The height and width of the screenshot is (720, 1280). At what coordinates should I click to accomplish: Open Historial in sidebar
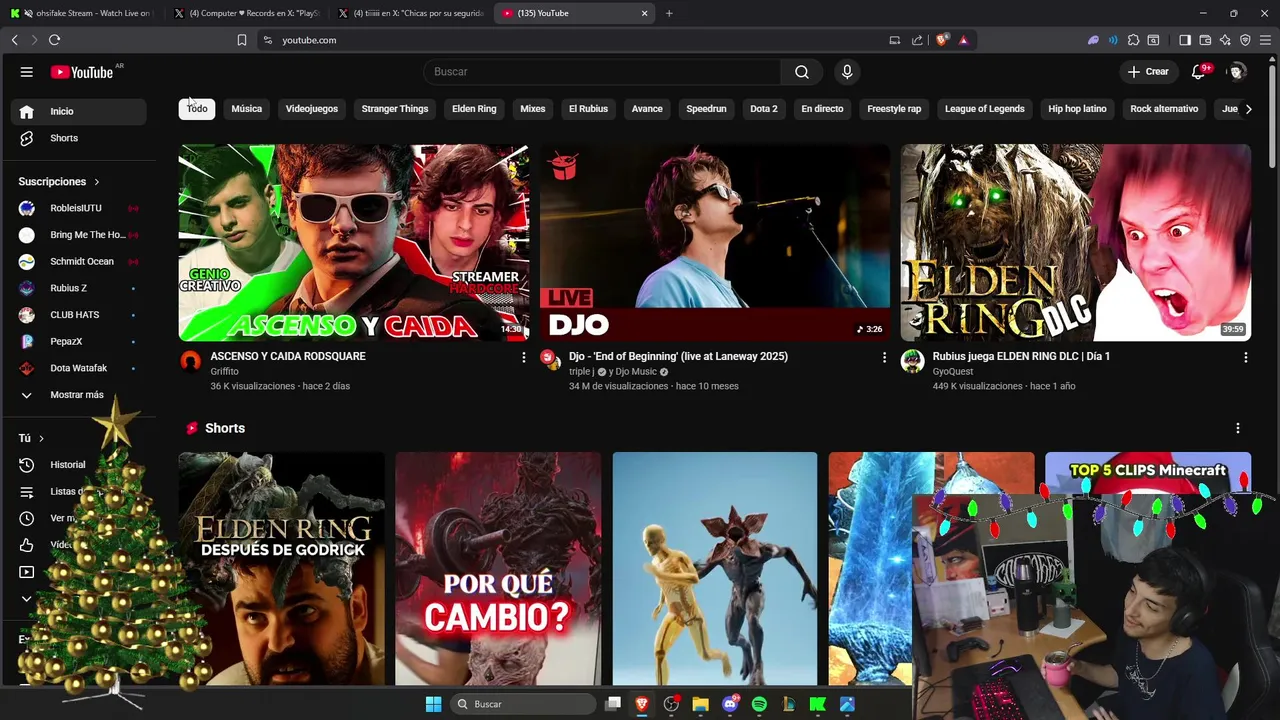pos(80,465)
